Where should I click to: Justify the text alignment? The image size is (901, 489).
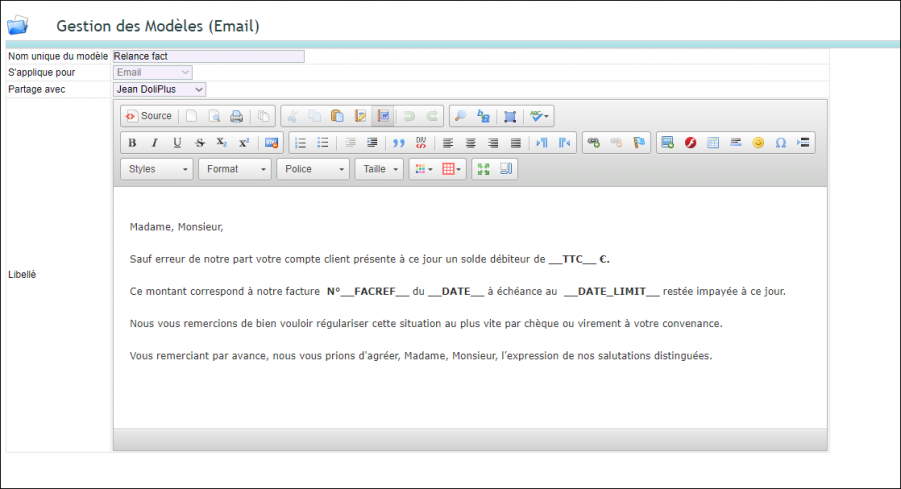pyautogui.click(x=515, y=143)
